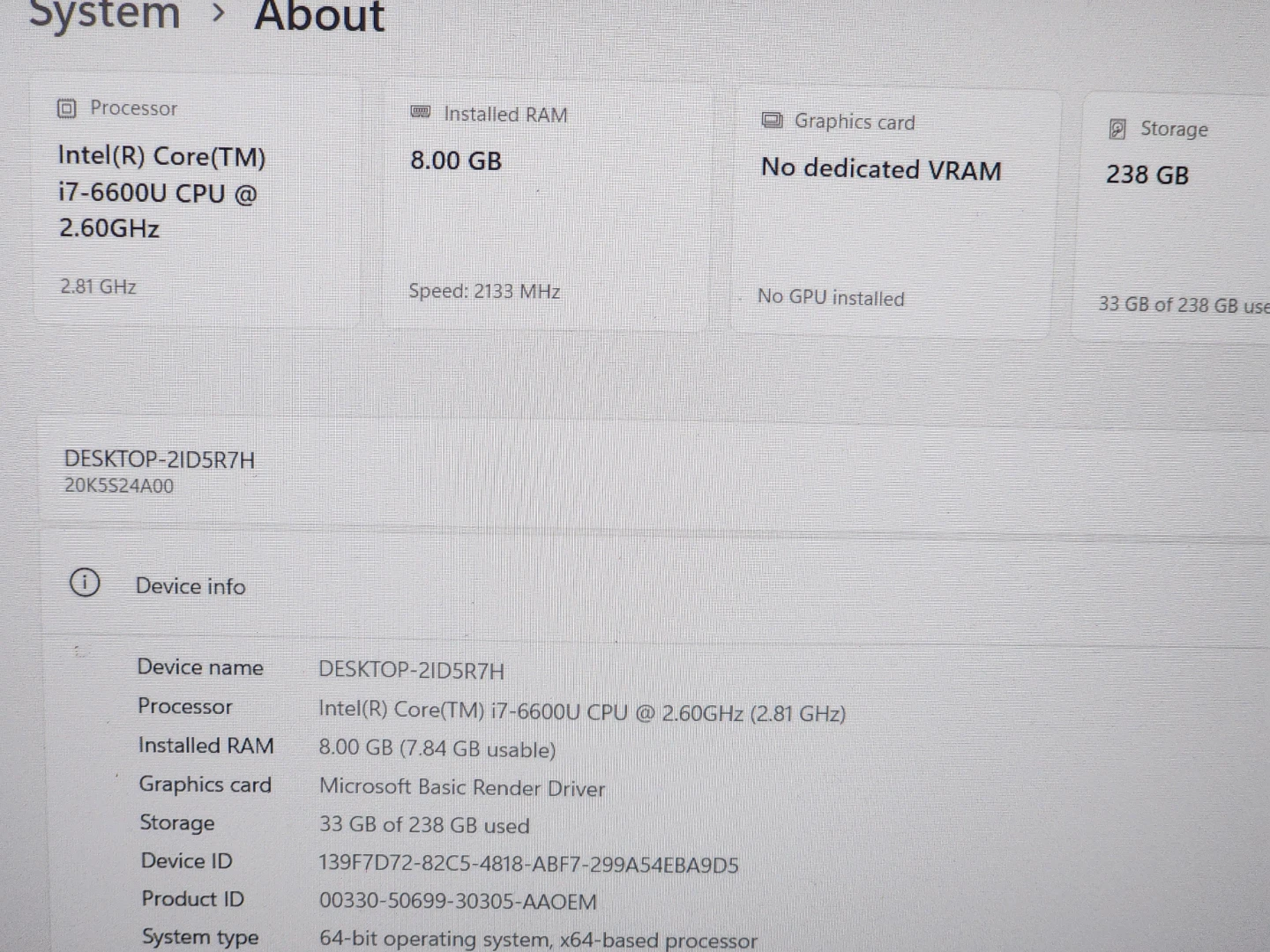Click the System type label
The width and height of the screenshot is (1270, 952).
tap(200, 937)
